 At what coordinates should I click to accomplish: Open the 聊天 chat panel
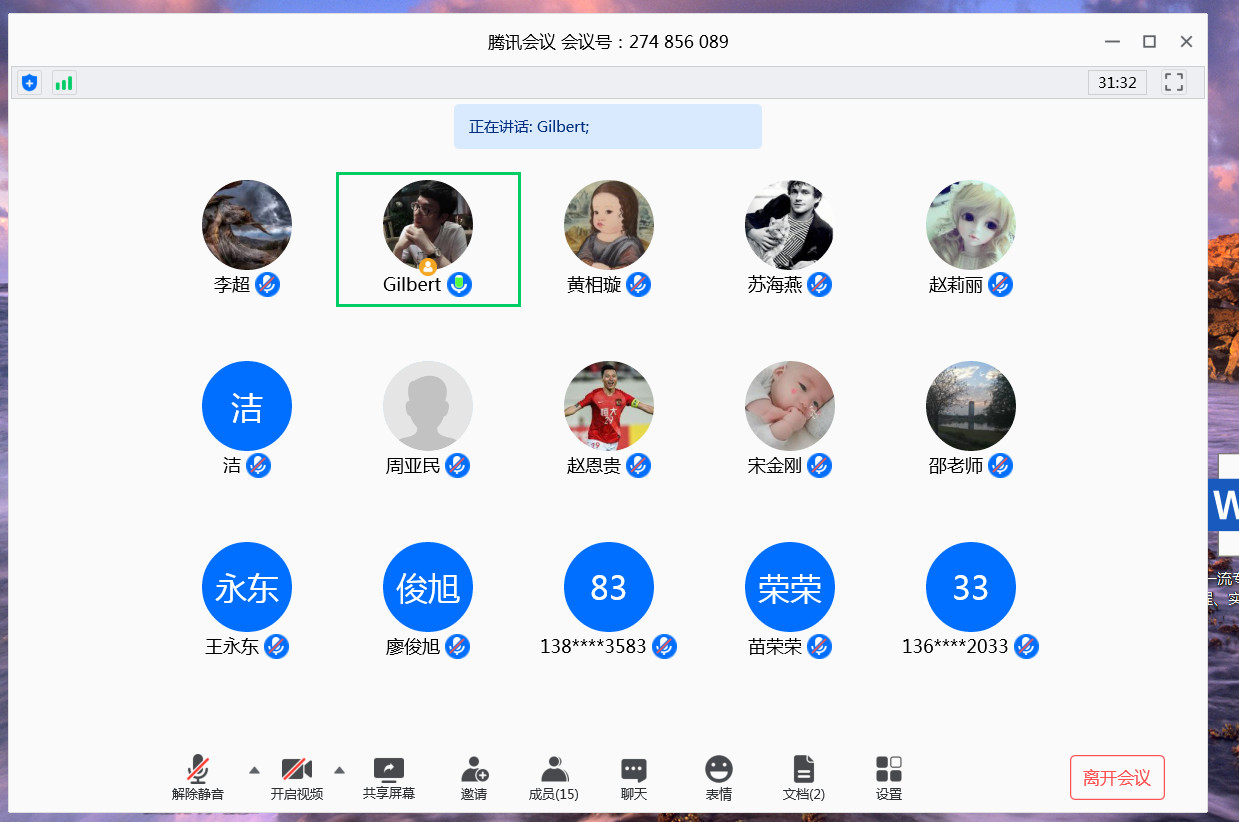click(x=633, y=778)
